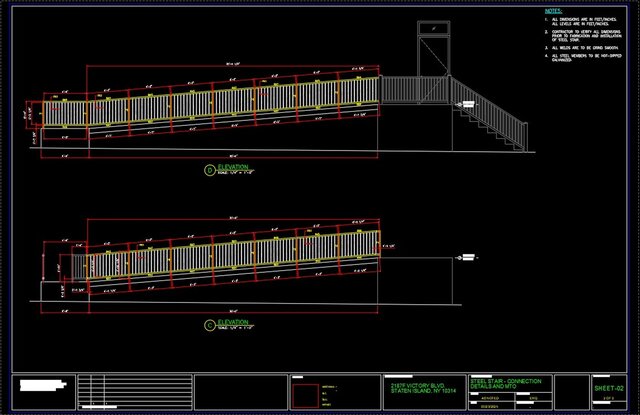Image resolution: width=640 pixels, height=415 pixels.
Task: Click the NOTES: heading text
Action: tap(553, 12)
